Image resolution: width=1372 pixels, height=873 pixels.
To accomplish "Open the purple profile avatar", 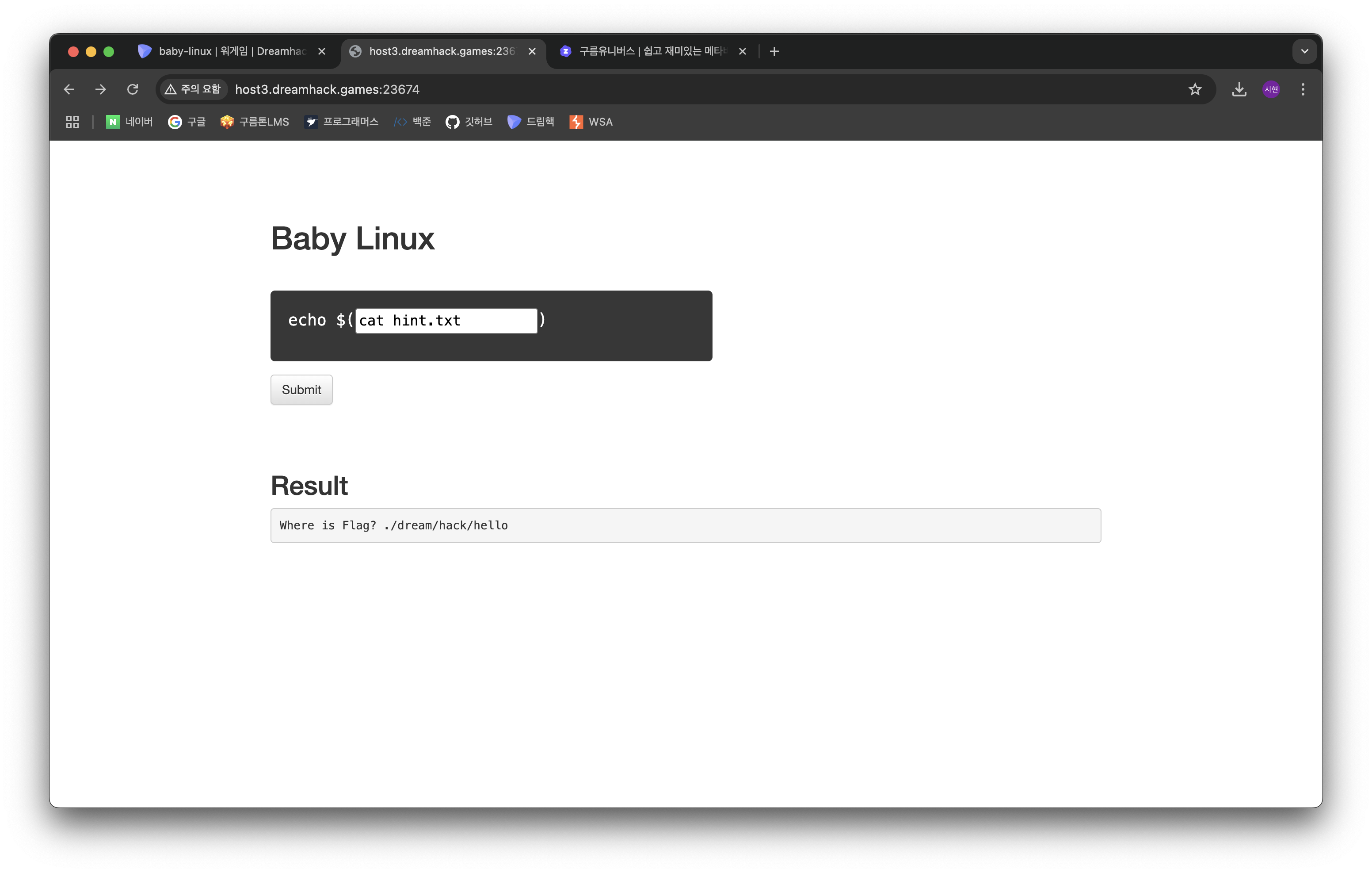I will pyautogui.click(x=1271, y=89).
